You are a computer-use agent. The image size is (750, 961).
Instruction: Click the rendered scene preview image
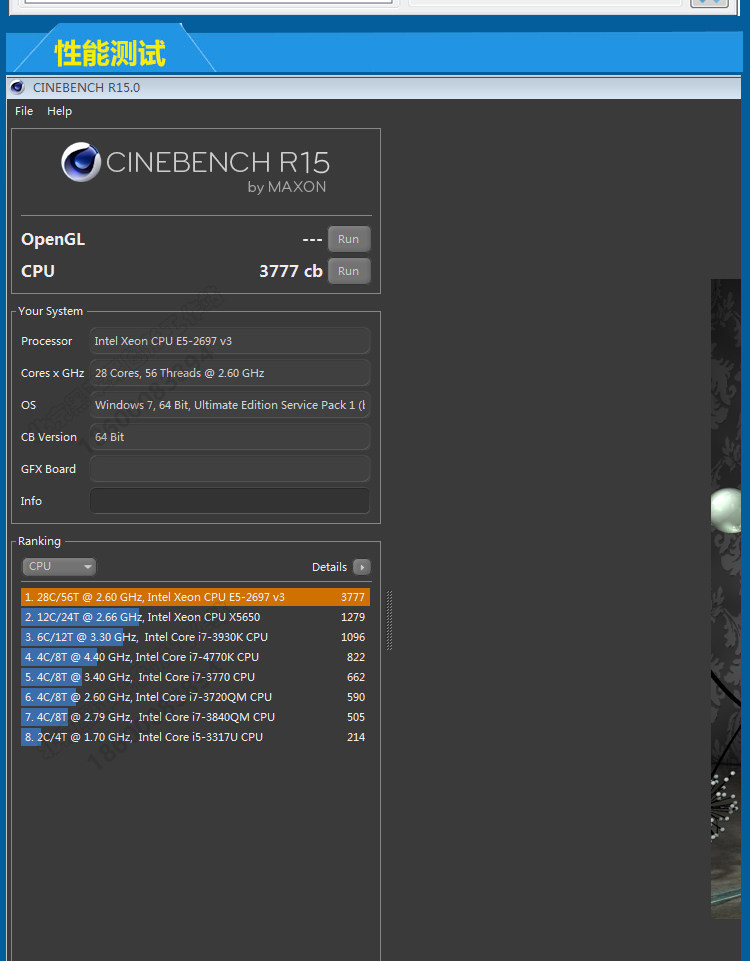click(725, 599)
